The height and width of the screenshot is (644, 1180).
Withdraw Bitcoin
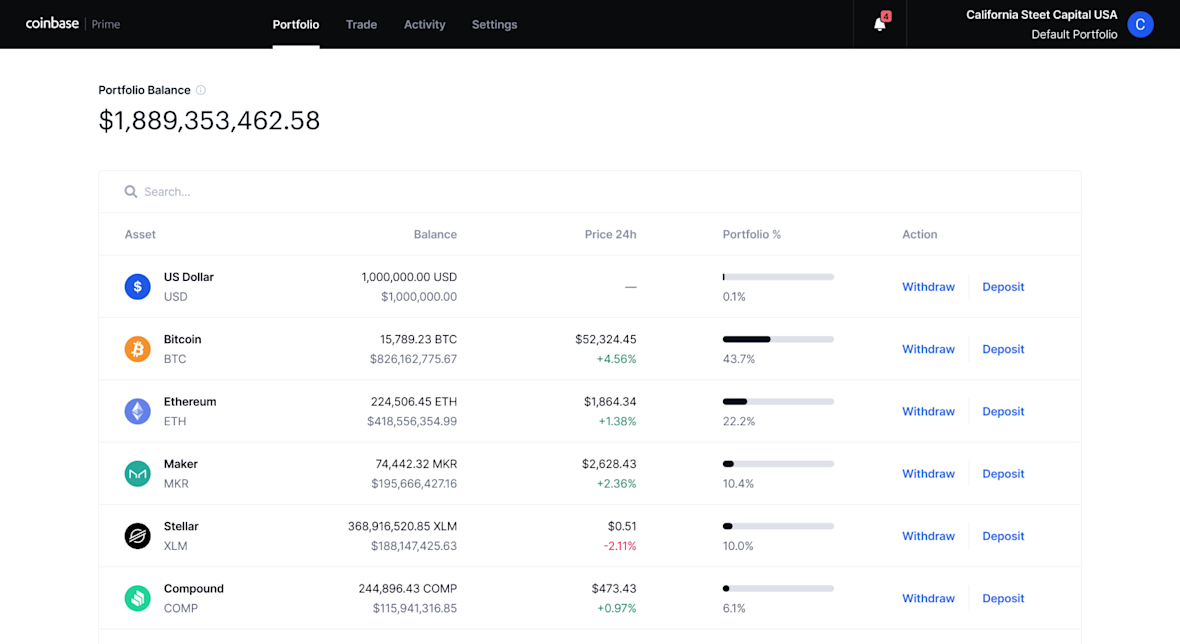[x=928, y=349]
